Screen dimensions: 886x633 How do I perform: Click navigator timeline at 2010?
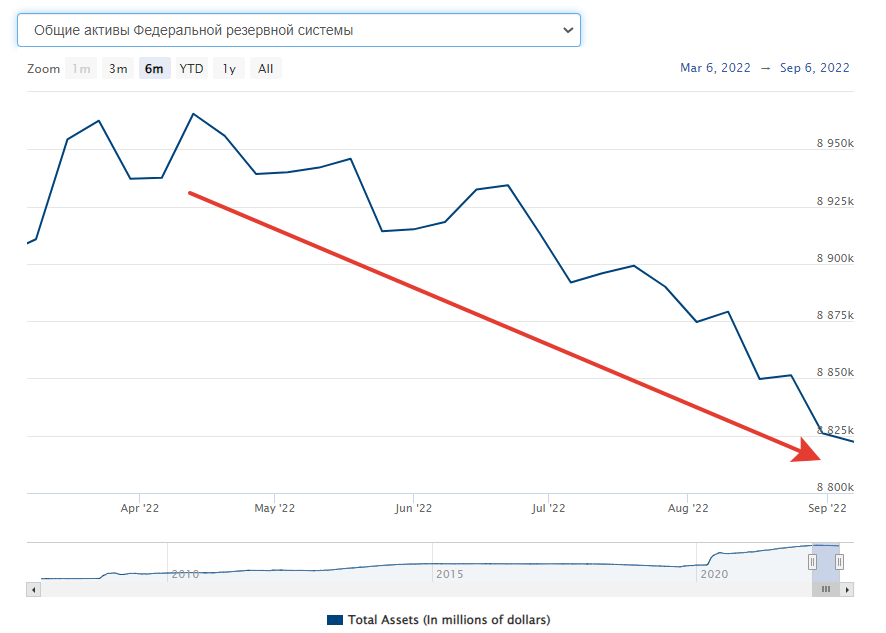185,574
